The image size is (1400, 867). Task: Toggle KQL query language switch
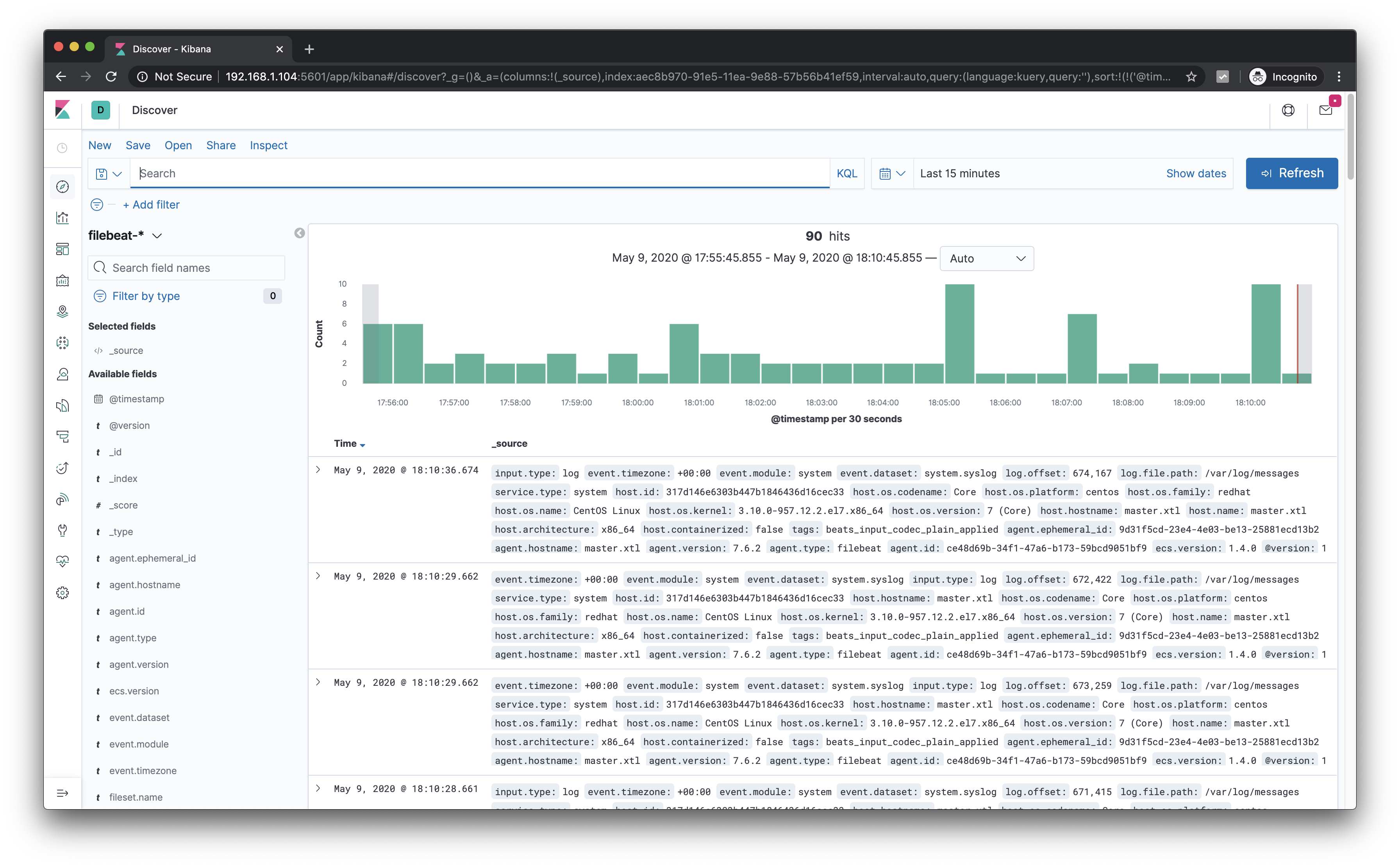coord(846,174)
